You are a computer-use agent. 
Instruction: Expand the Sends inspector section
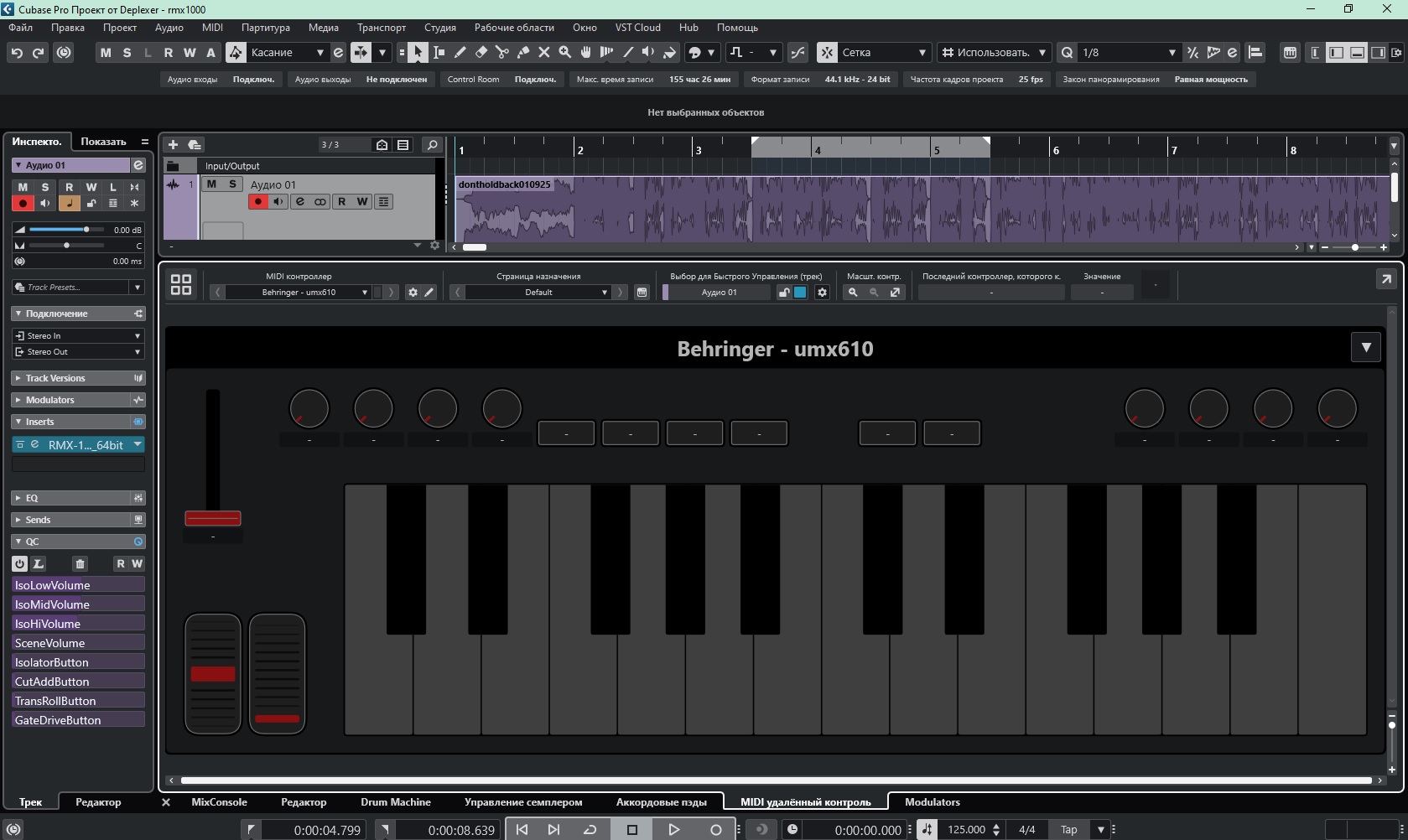78,520
